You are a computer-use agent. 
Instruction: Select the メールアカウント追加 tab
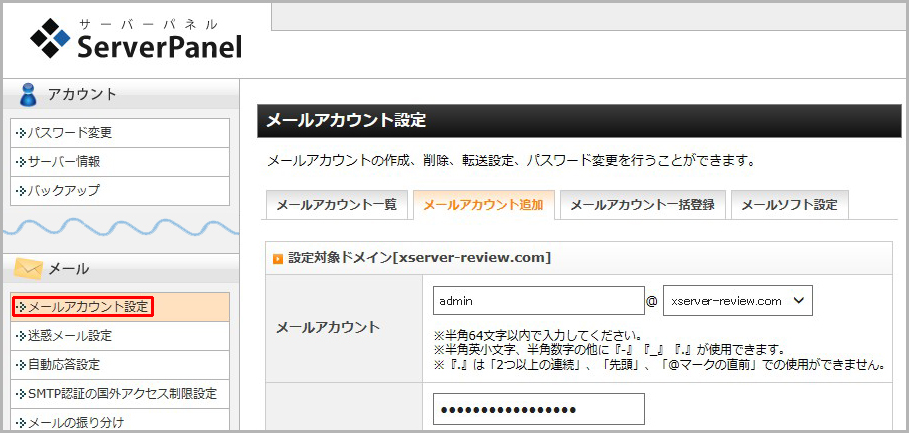(x=482, y=204)
